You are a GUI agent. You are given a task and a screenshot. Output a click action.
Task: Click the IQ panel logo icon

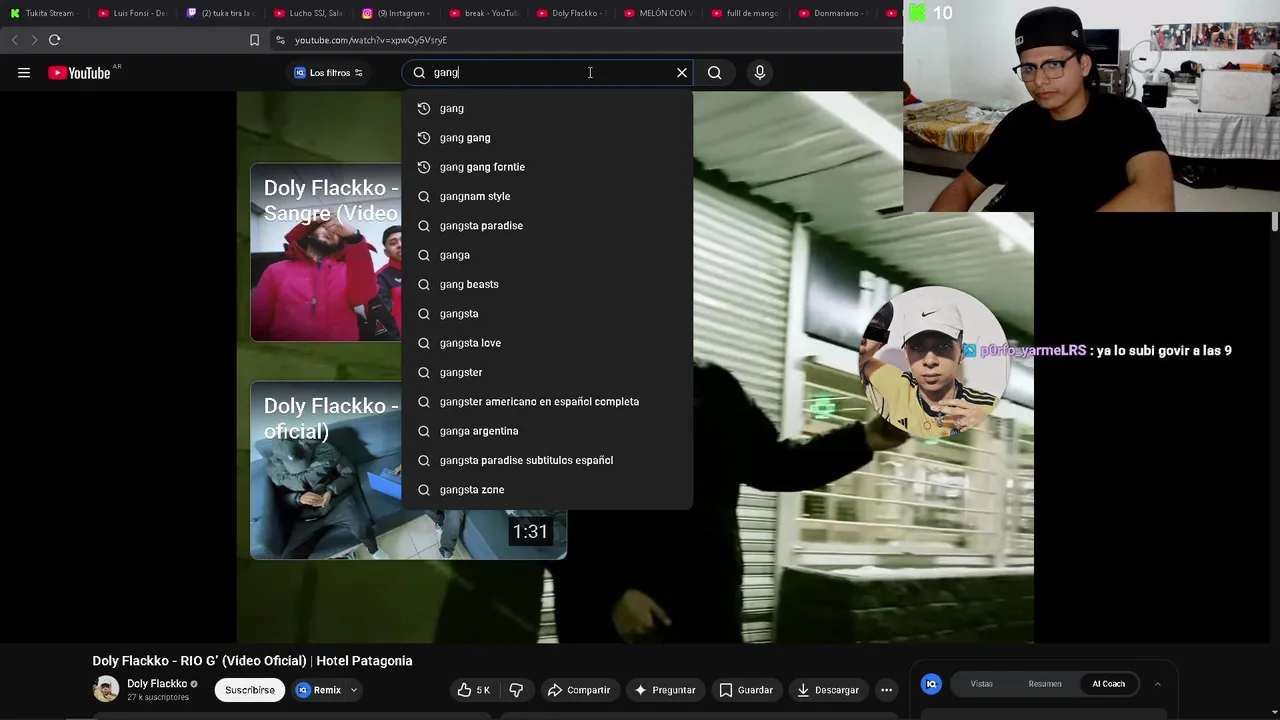pyautogui.click(x=931, y=684)
